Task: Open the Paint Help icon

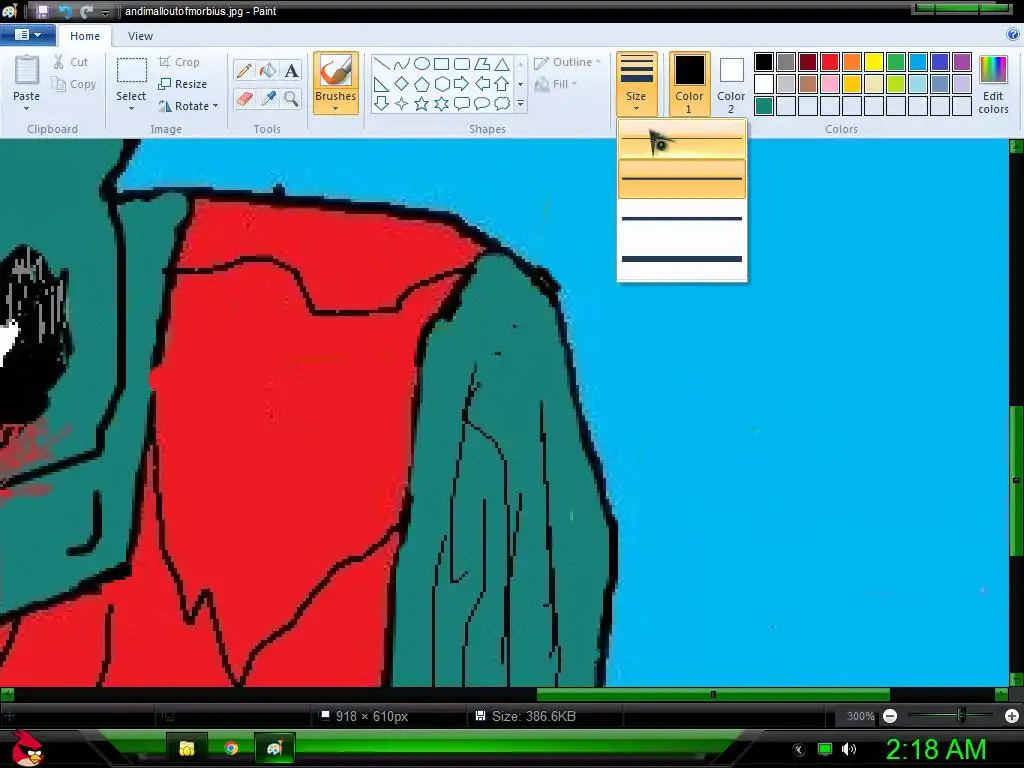Action: [1013, 35]
